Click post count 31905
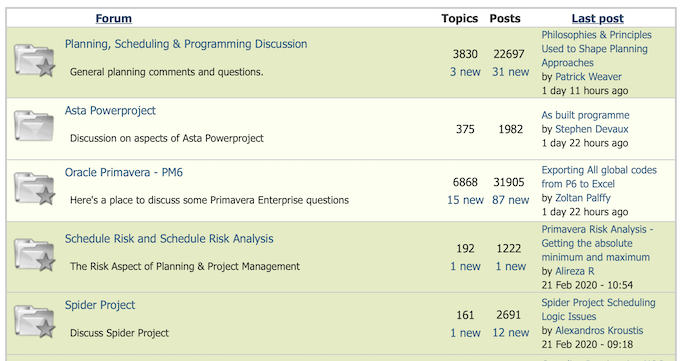 (509, 182)
